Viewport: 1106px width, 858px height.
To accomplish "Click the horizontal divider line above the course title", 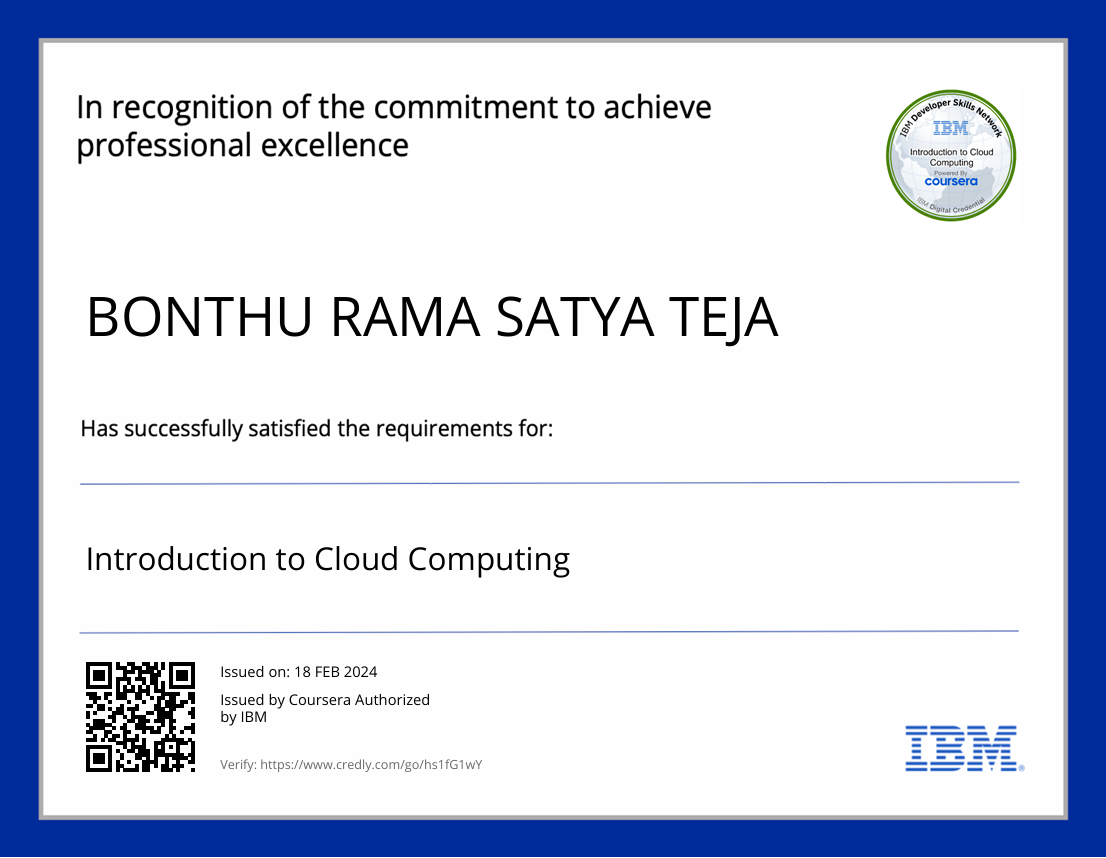I will [x=549, y=484].
